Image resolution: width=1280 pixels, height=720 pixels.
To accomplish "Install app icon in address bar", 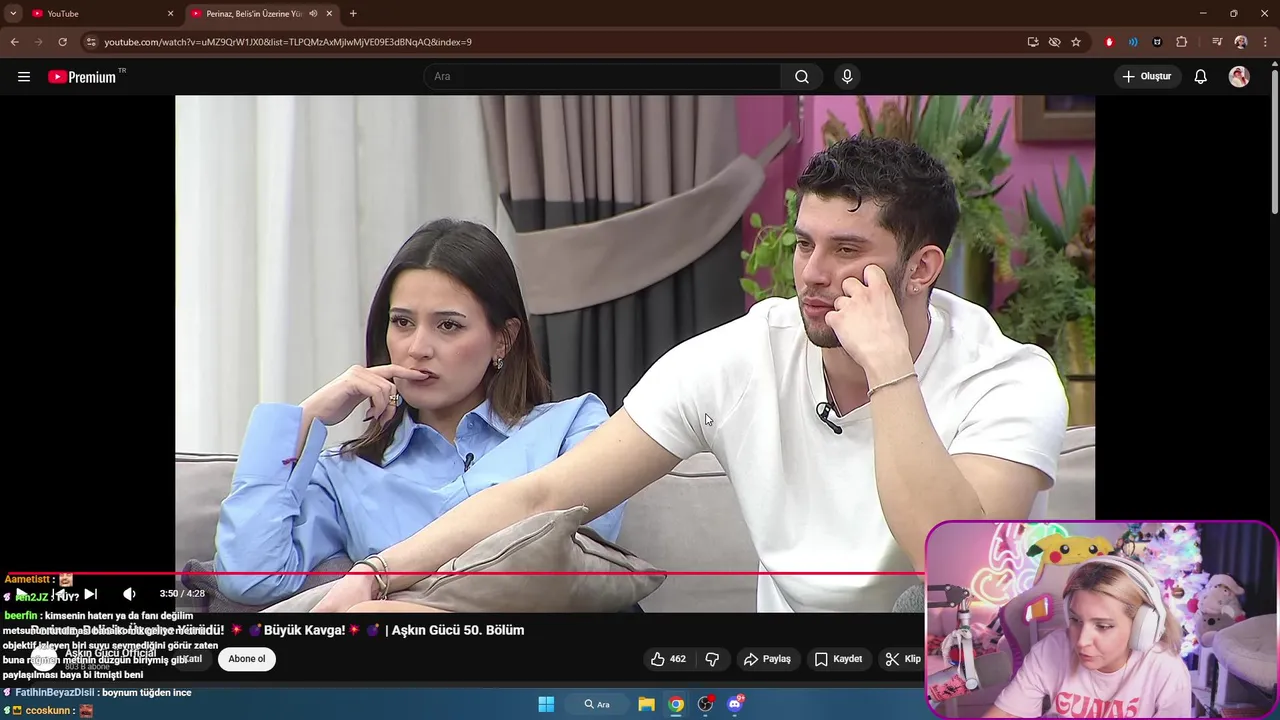I will click(1033, 42).
